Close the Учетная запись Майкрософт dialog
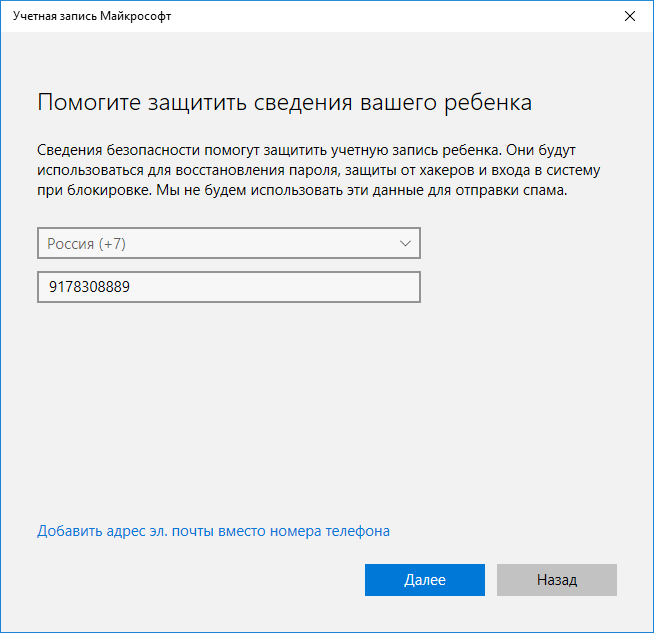 pyautogui.click(x=629, y=16)
